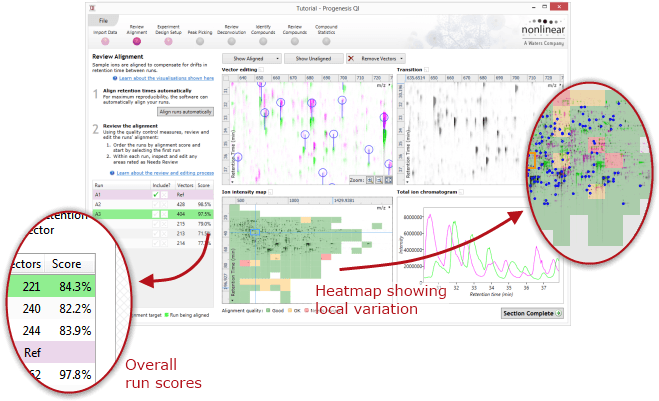Click the Show Unaligned button
659x401 pixels.
(x=314, y=58)
